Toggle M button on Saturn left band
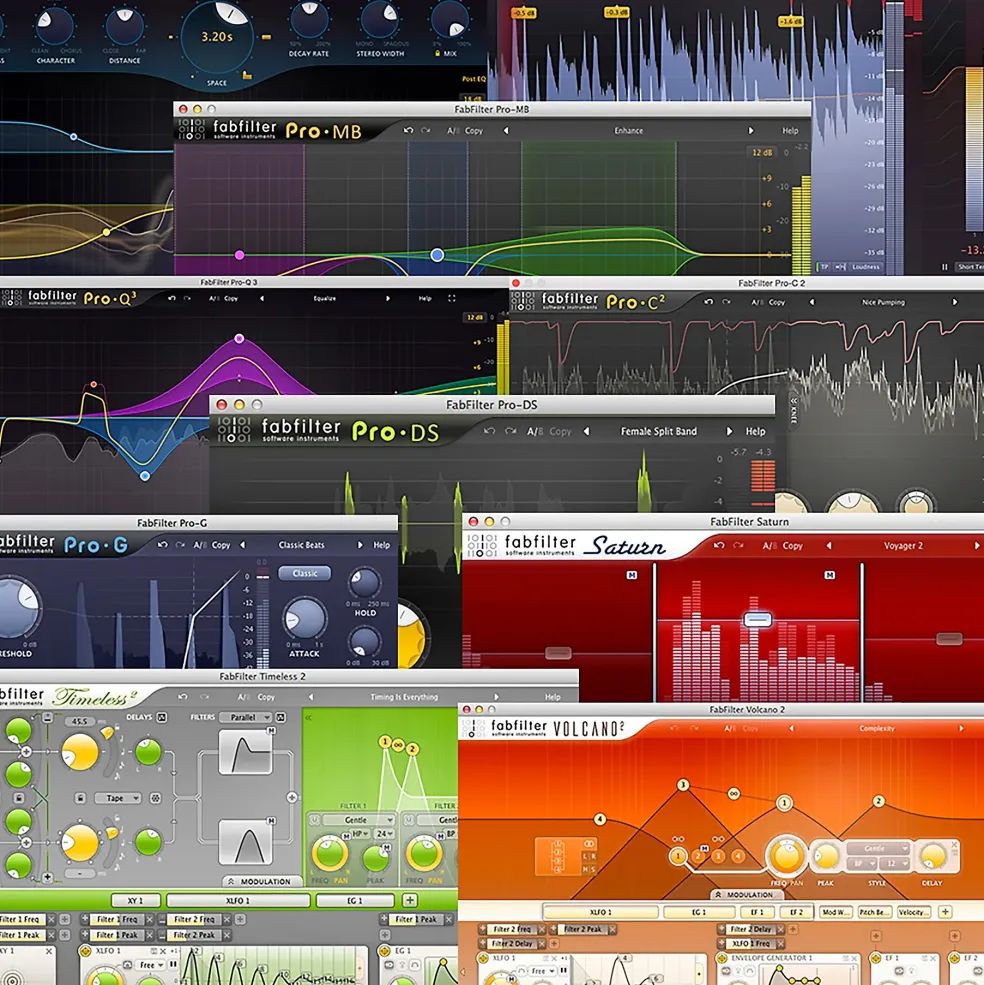Image resolution: width=984 pixels, height=985 pixels. (x=631, y=575)
